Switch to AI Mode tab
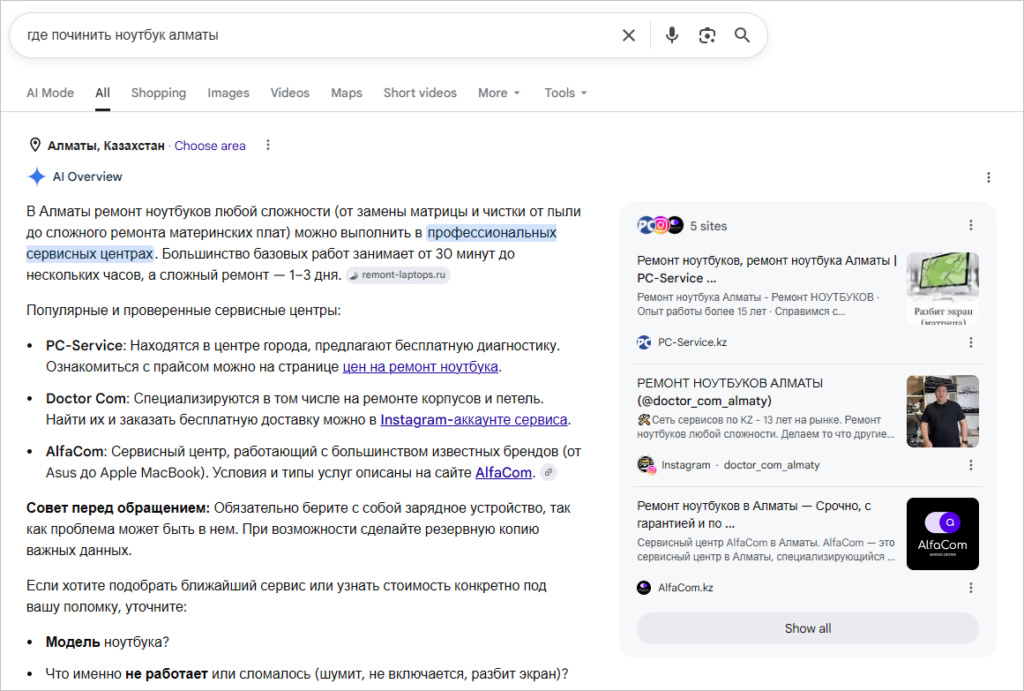The height and width of the screenshot is (691, 1024). pos(50,93)
